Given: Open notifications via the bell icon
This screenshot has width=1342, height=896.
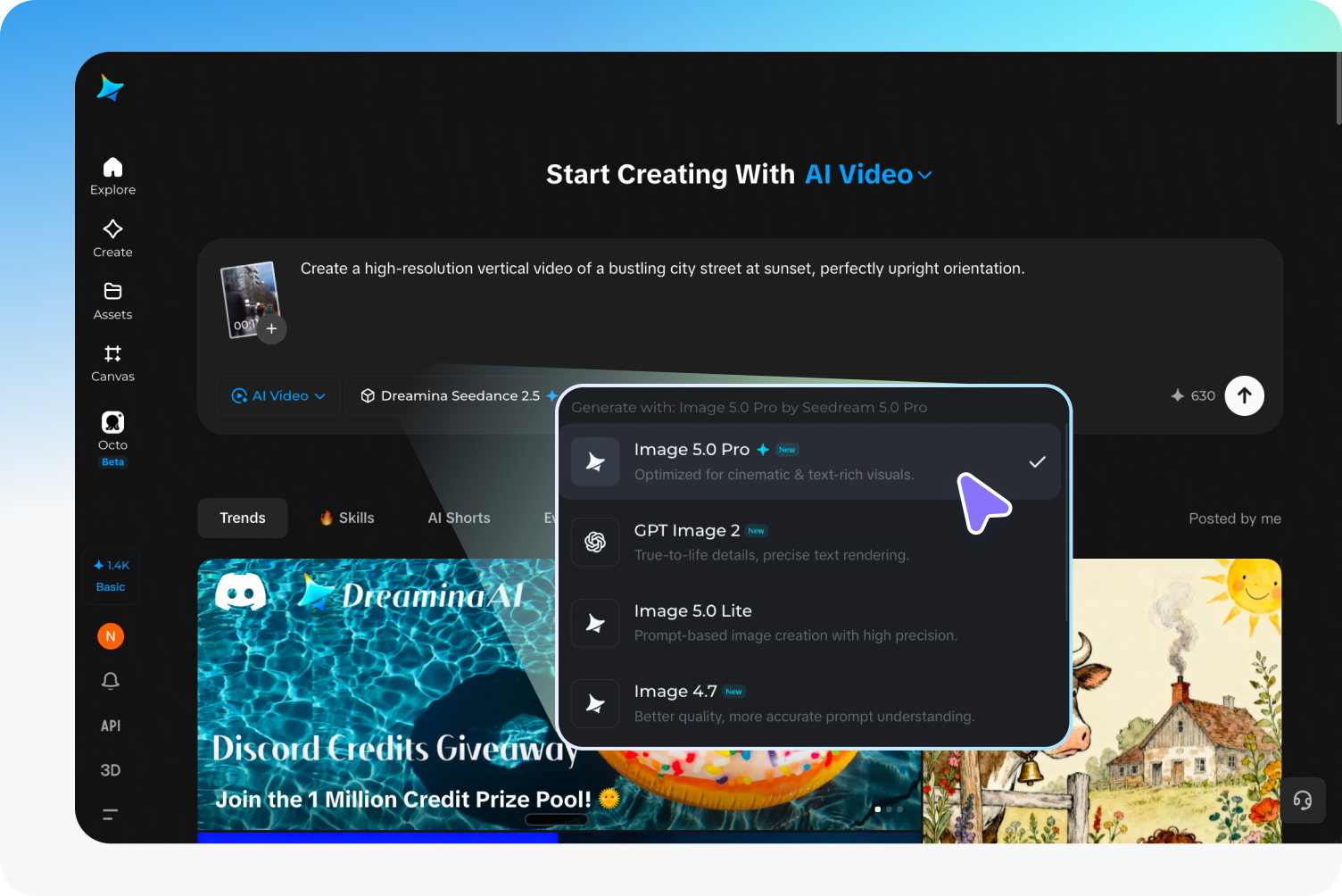Looking at the screenshot, I should tap(111, 681).
